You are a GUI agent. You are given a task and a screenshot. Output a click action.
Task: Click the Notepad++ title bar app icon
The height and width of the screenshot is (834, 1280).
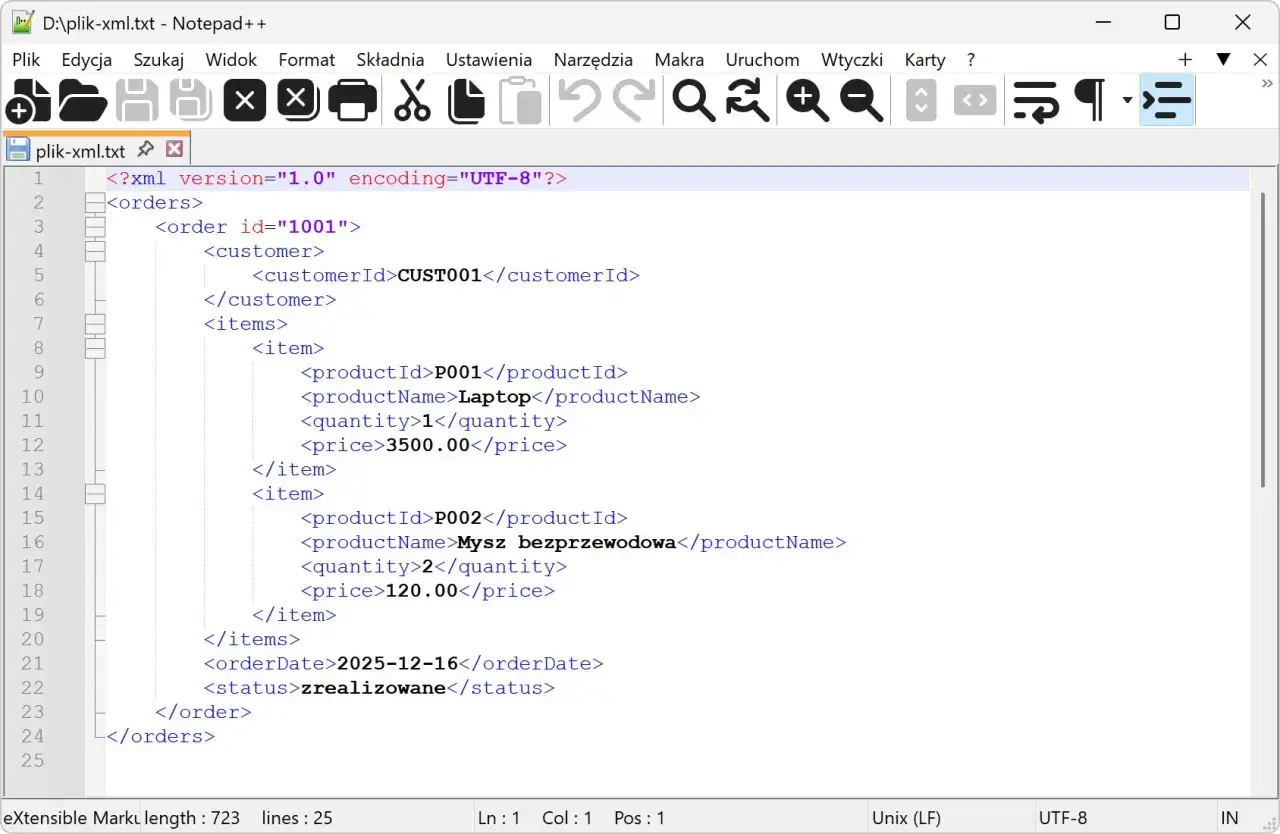coord(23,22)
